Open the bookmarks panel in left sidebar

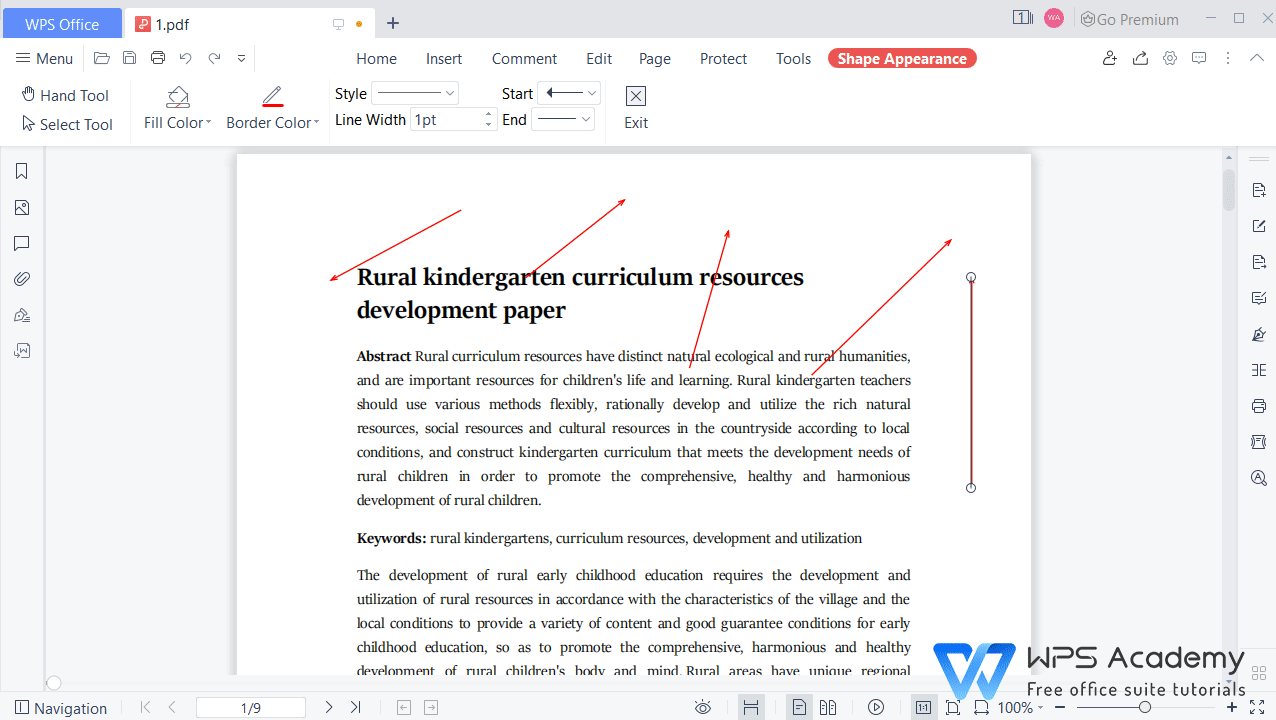(21, 171)
